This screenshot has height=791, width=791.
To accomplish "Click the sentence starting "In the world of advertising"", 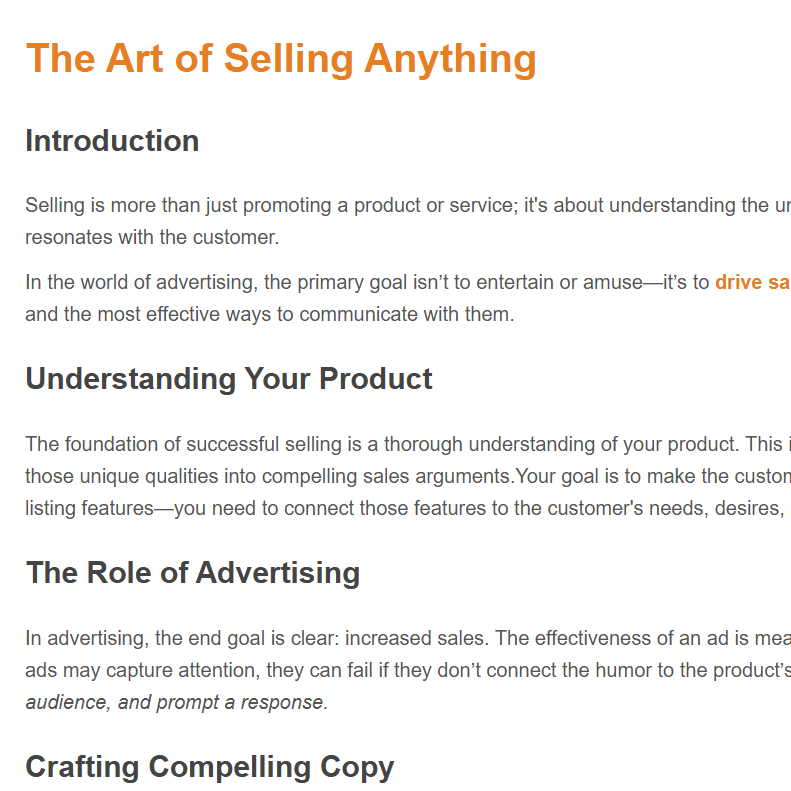I will click(x=408, y=282).
